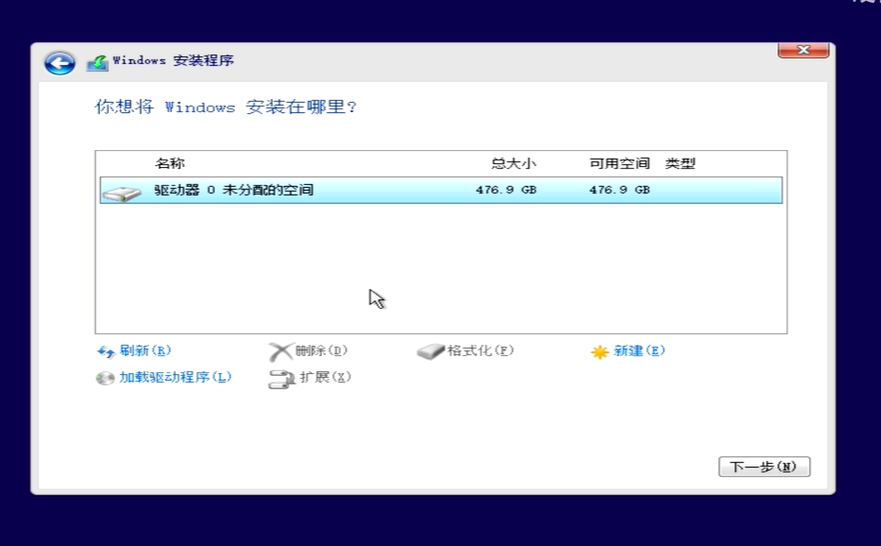Click the 删除(D) link text
Screen dimensions: 881x546
coord(321,351)
